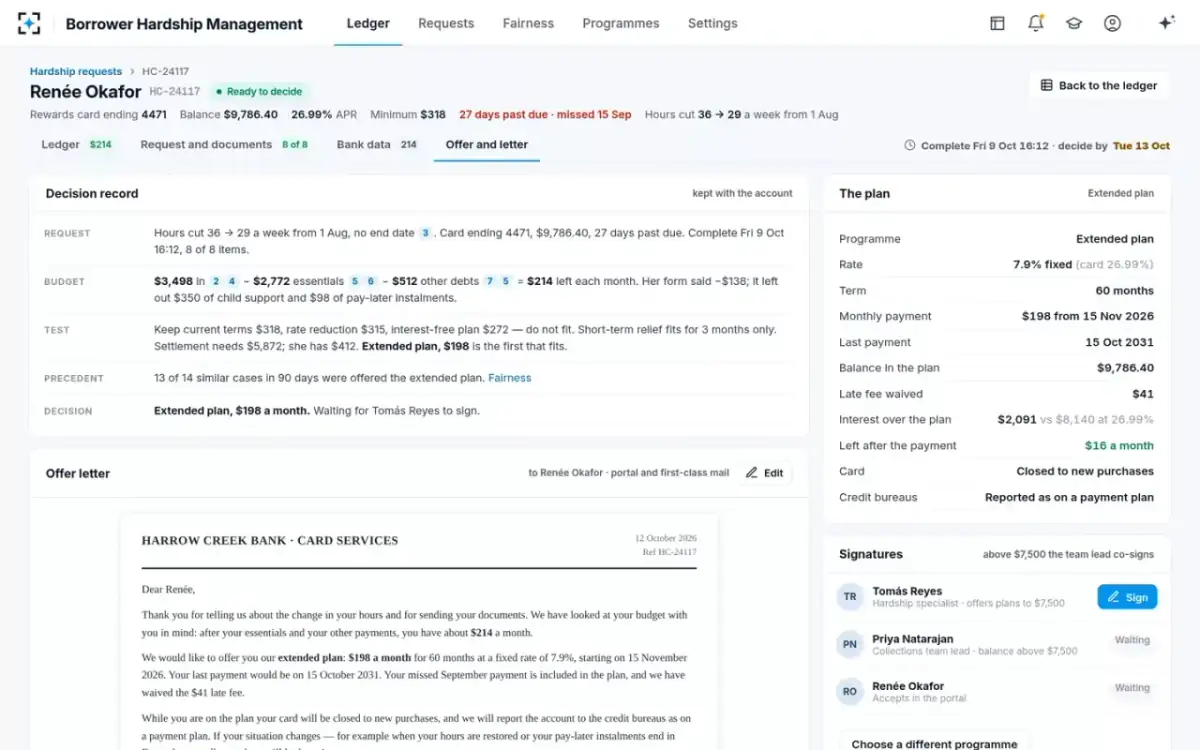This screenshot has width=1200, height=750.
Task: Open Settings in the top navigation
Action: [x=713, y=23]
